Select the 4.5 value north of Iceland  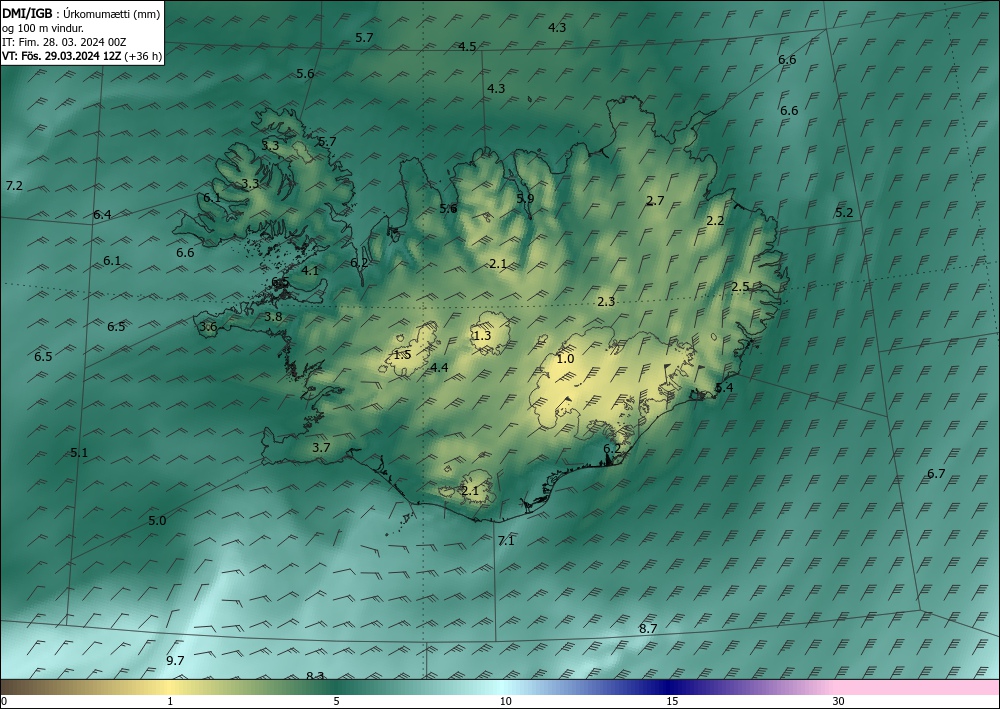(x=467, y=47)
